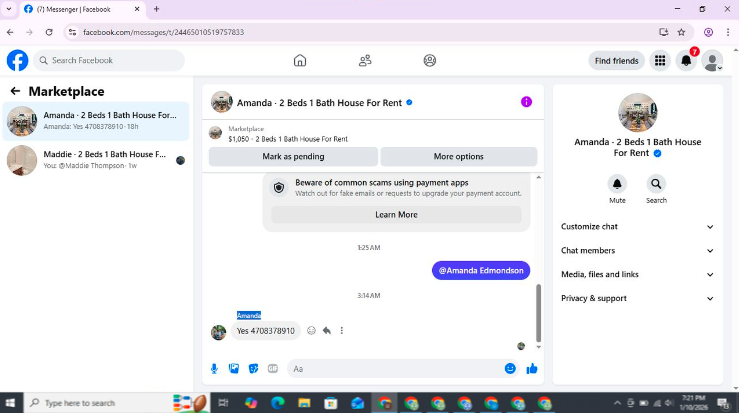
Task: Select the Messenger | Facebook browser tab
Action: 81,9
